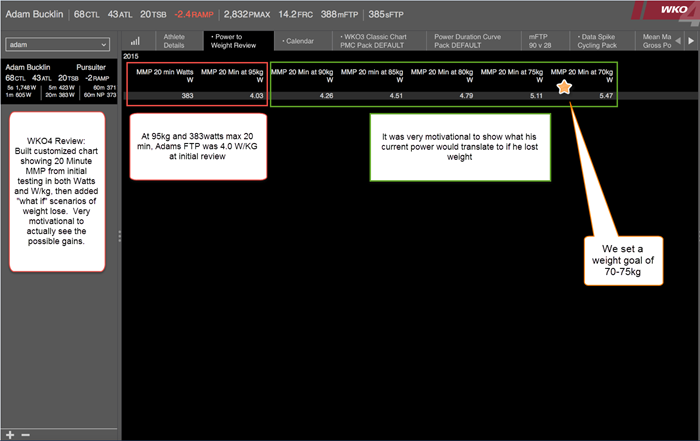This screenshot has width=700, height=441.
Task: Select the 2015 row label
Action: coord(131,56)
